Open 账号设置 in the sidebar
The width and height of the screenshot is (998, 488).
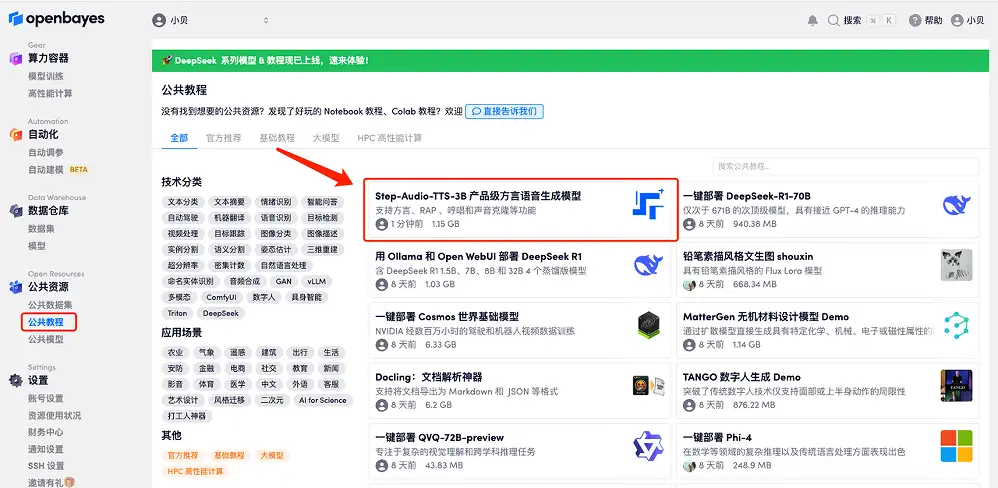46,398
